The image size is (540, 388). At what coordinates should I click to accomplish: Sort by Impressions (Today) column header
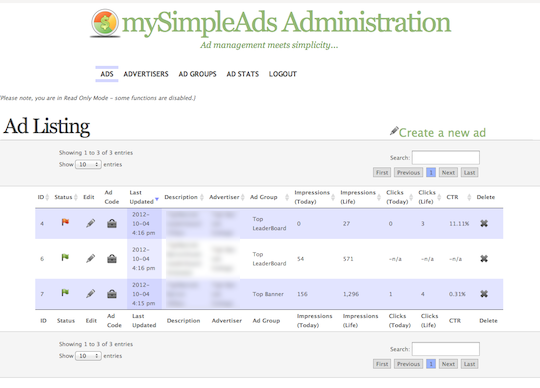pyautogui.click(x=314, y=197)
